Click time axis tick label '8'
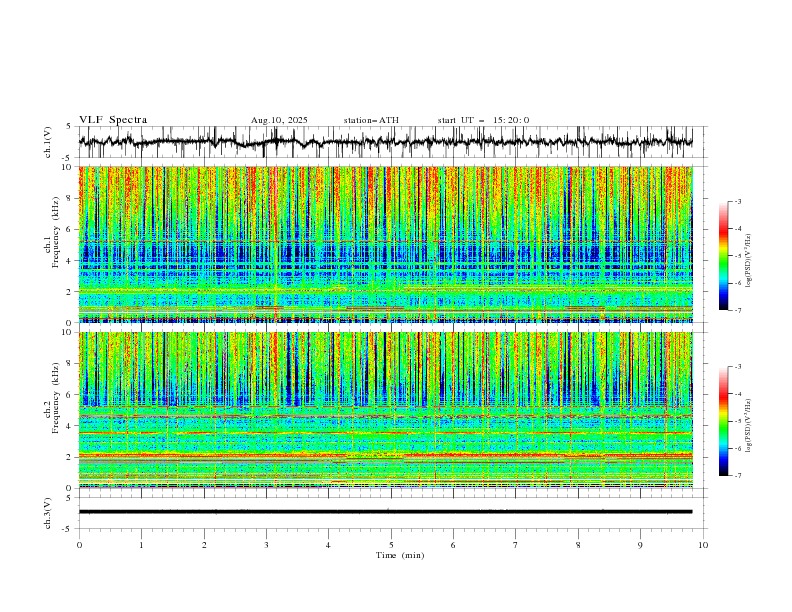The height and width of the screenshot is (612, 792). tap(578, 545)
